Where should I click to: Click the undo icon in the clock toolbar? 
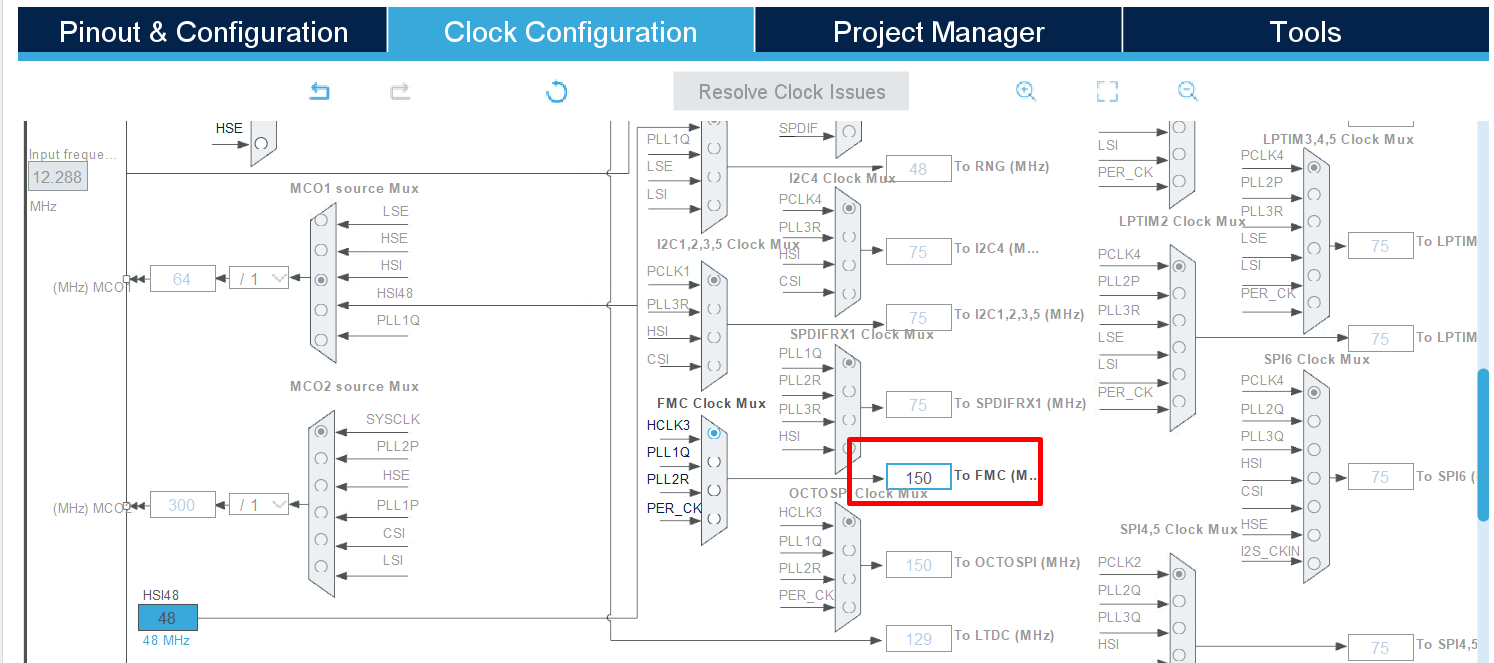pyautogui.click(x=319, y=91)
